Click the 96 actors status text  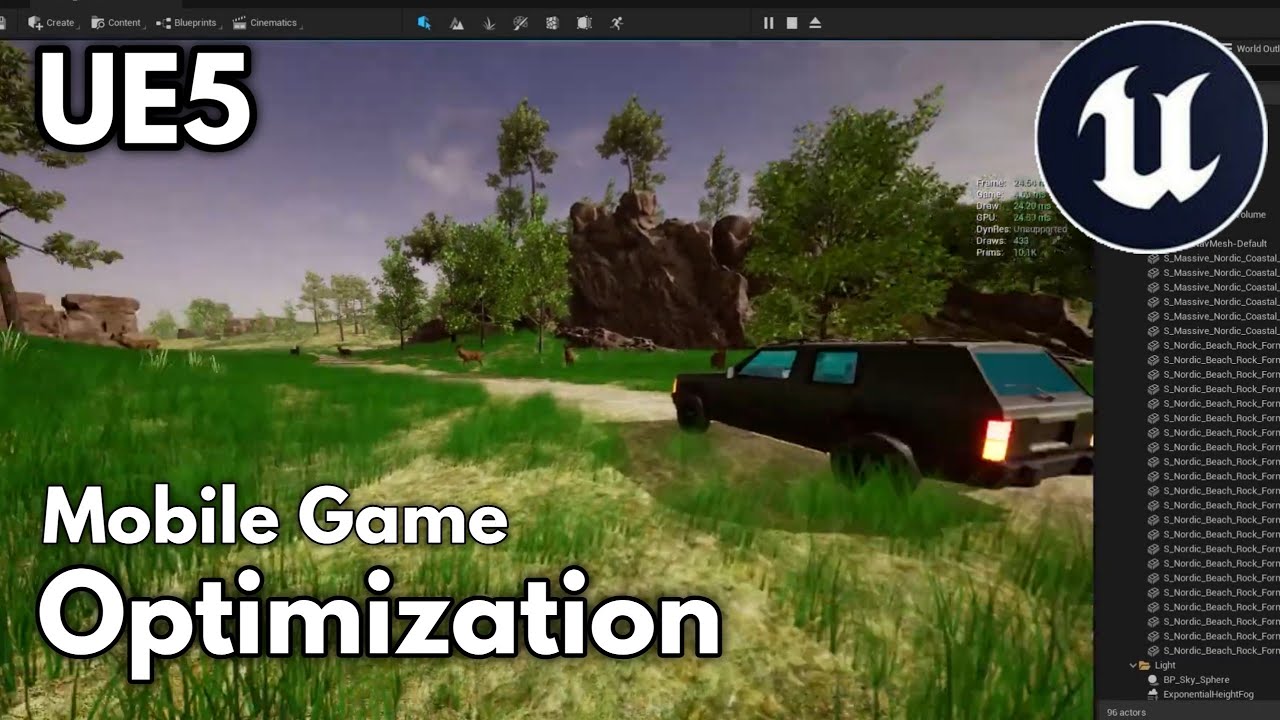[x=1126, y=712]
